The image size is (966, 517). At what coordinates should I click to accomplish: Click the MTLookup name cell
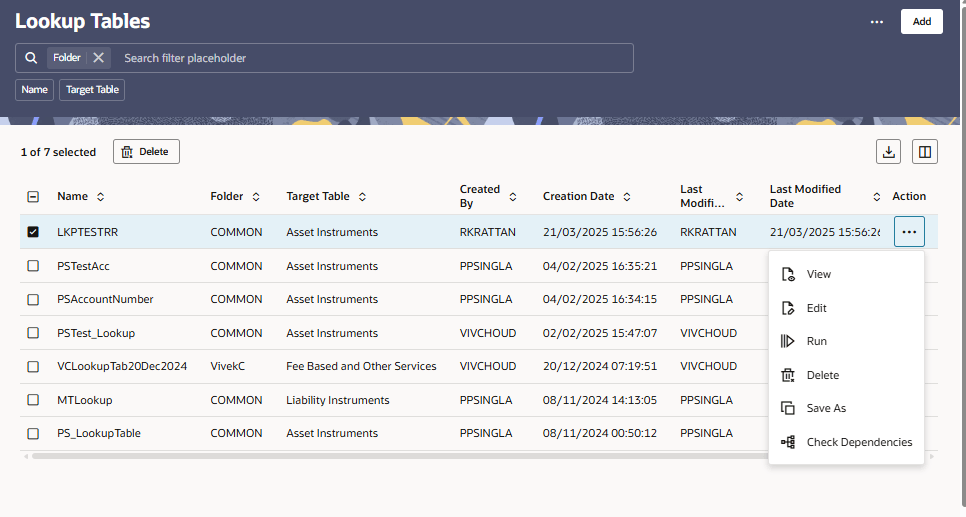click(84, 401)
